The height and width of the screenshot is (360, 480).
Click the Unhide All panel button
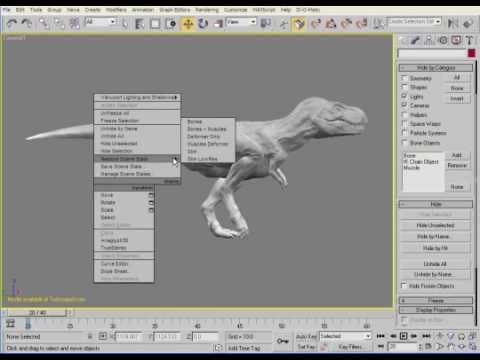pos(435,264)
